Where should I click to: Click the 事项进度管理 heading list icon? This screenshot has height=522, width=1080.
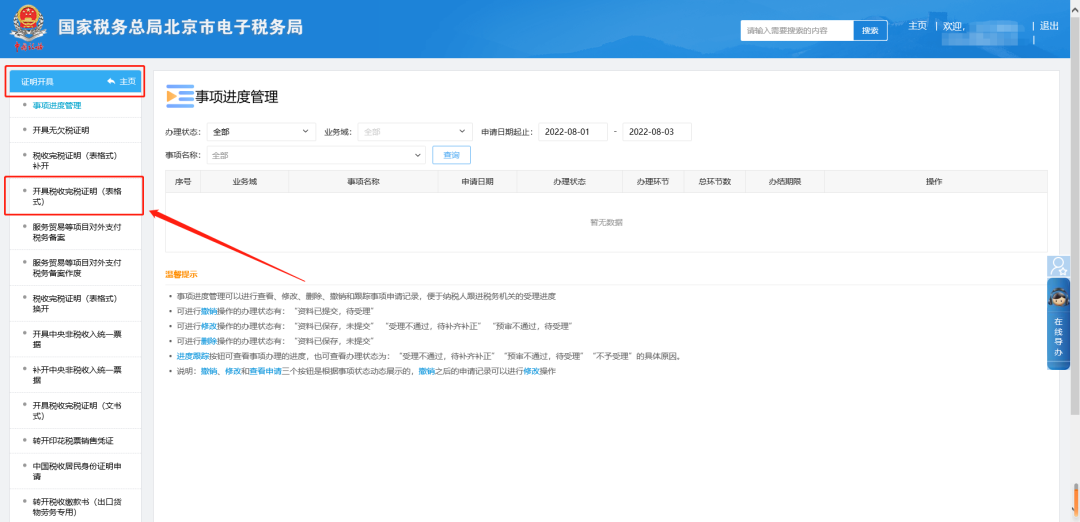pos(179,96)
